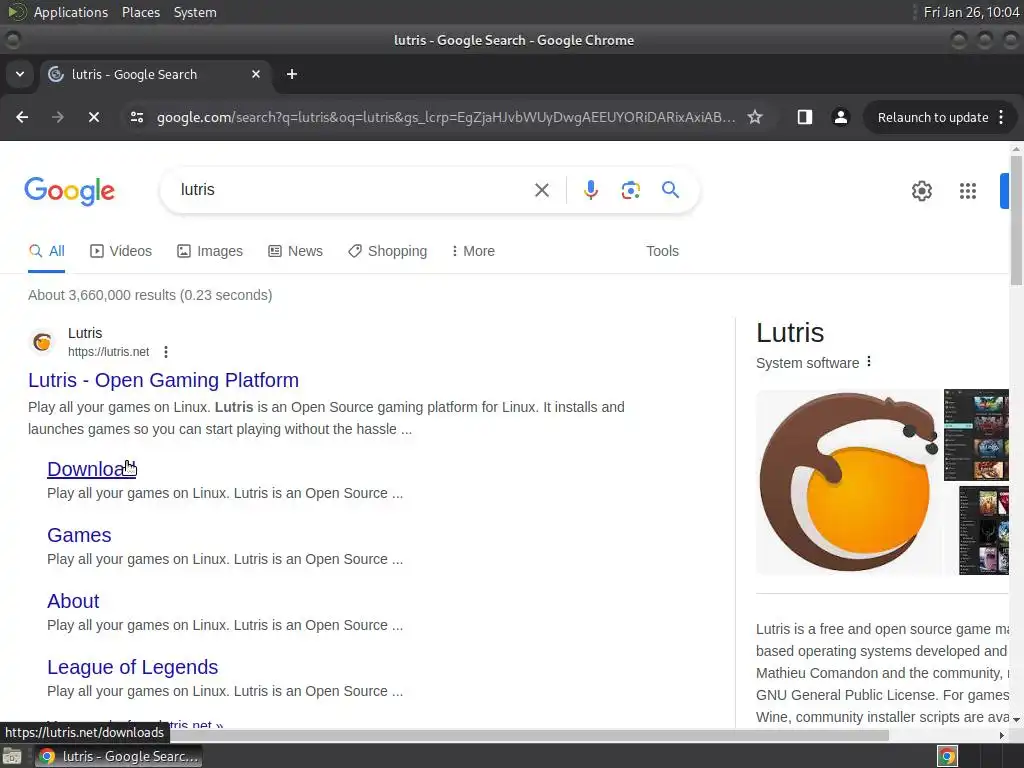Click the clock in top panel
The width and height of the screenshot is (1024, 768).
tap(971, 12)
